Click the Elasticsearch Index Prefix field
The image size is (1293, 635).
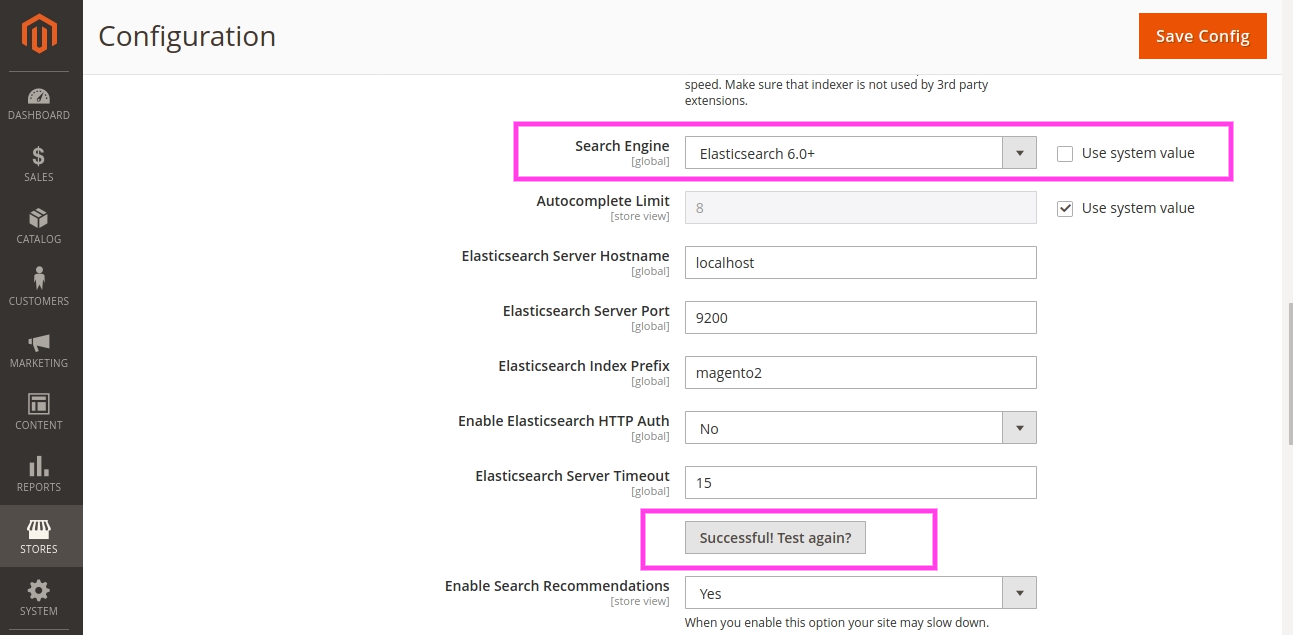860,373
